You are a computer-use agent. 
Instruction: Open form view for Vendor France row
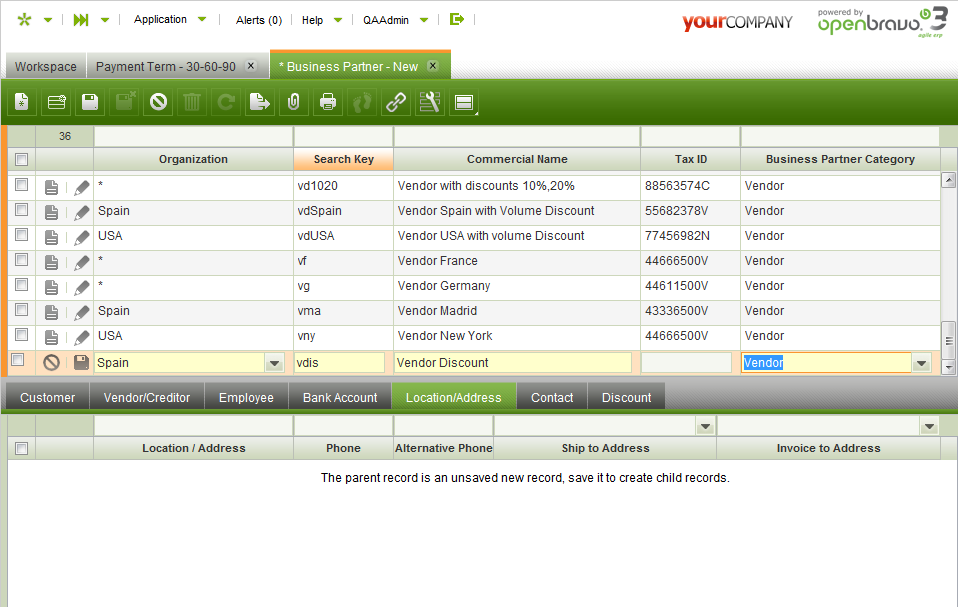point(51,263)
